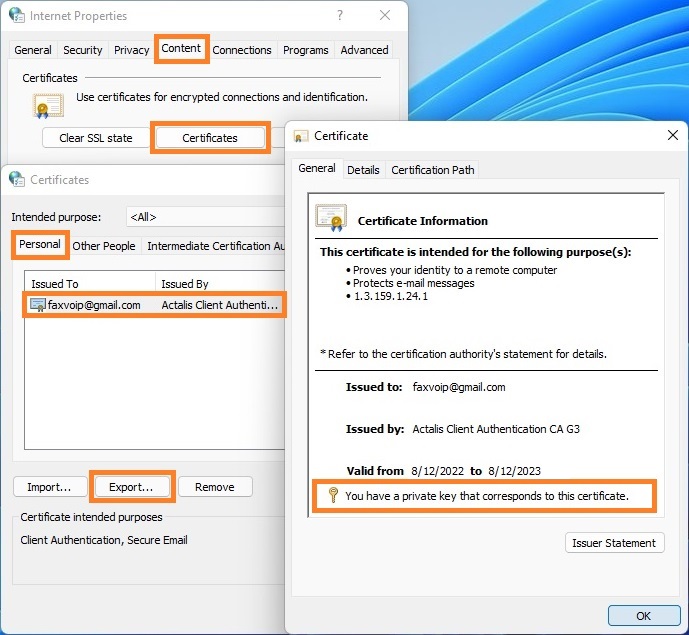The image size is (689, 635).
Task: Click the Issuer Statement button
Action: point(614,543)
